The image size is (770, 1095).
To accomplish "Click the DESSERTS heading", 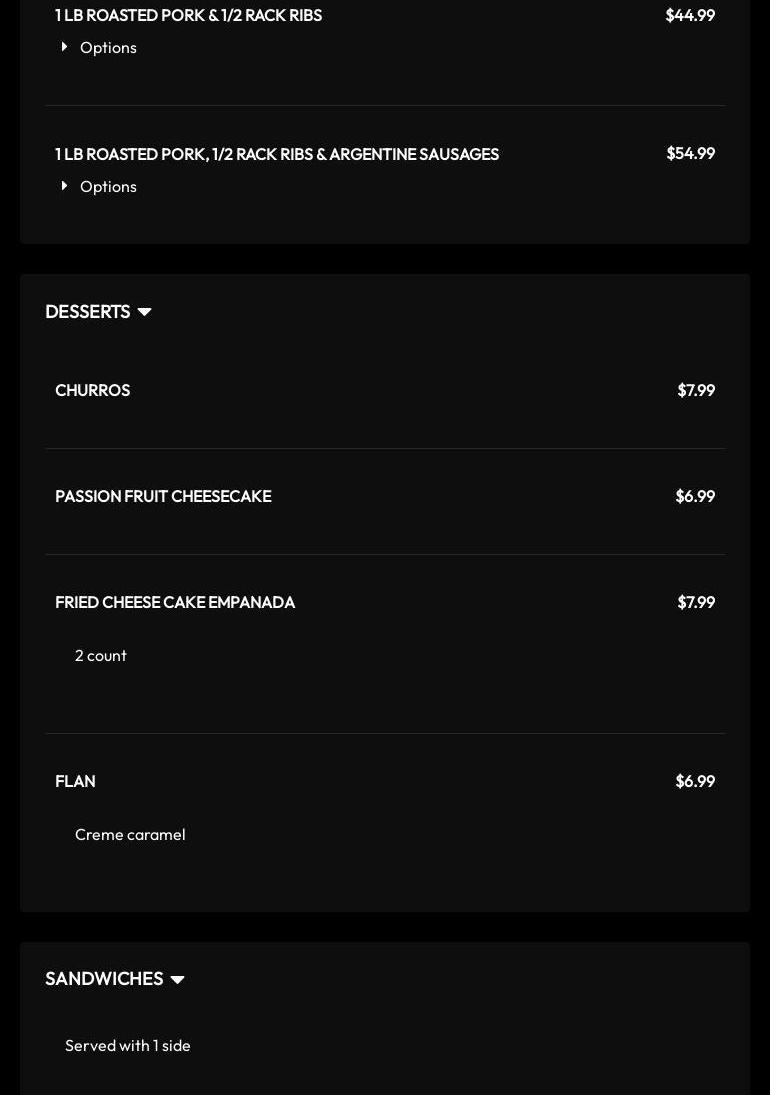I will (88, 311).
